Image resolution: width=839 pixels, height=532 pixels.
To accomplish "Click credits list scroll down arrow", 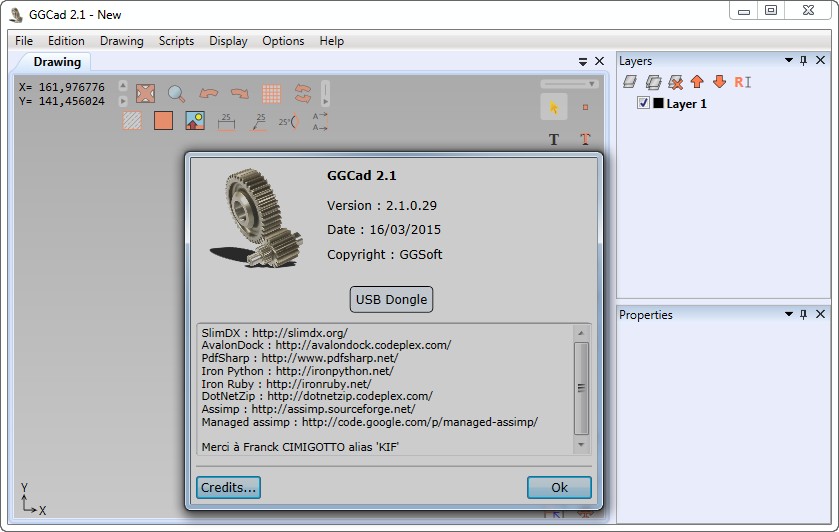I will pyautogui.click(x=581, y=445).
